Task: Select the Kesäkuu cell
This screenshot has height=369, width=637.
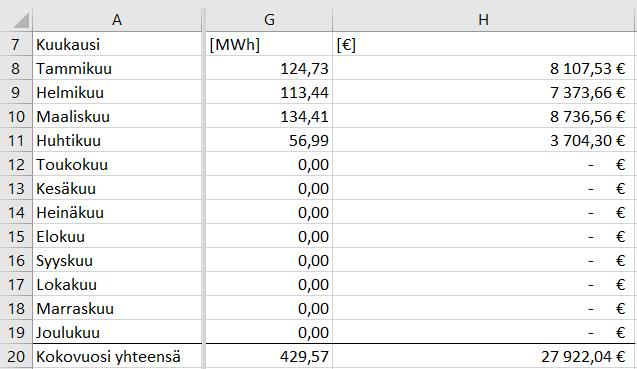Action: coord(117,188)
